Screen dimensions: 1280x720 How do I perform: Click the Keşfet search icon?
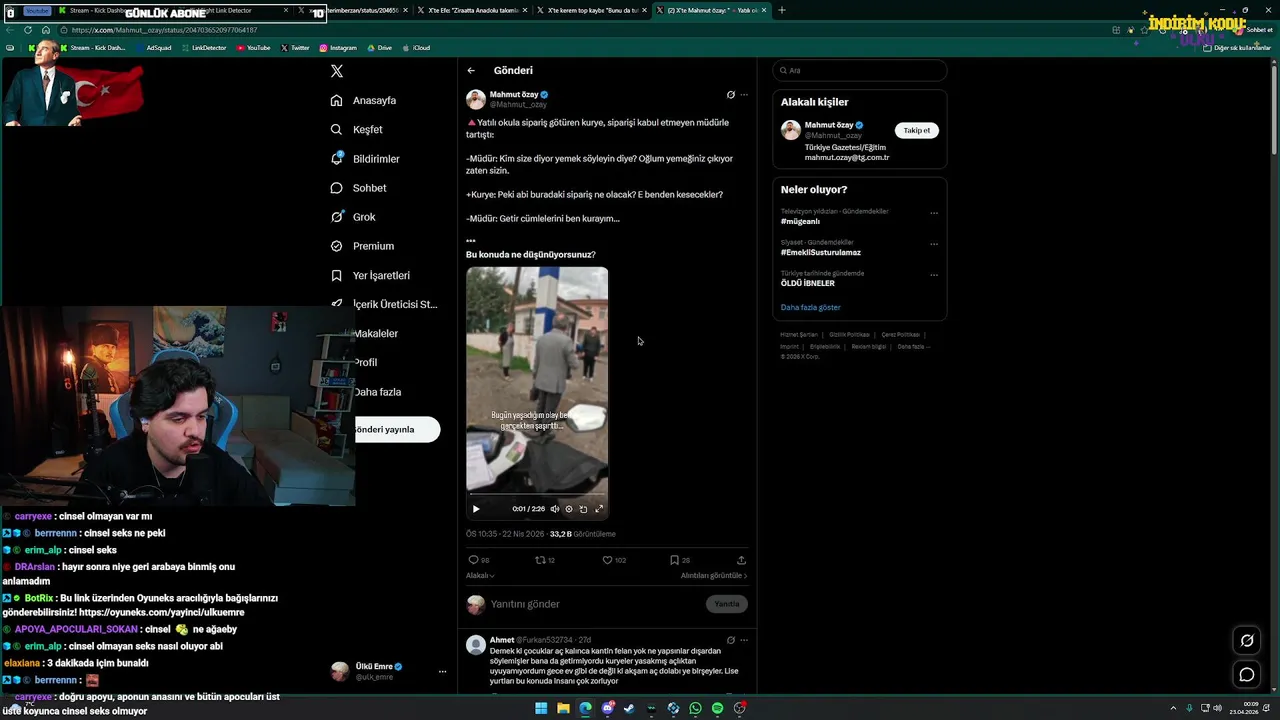click(337, 129)
